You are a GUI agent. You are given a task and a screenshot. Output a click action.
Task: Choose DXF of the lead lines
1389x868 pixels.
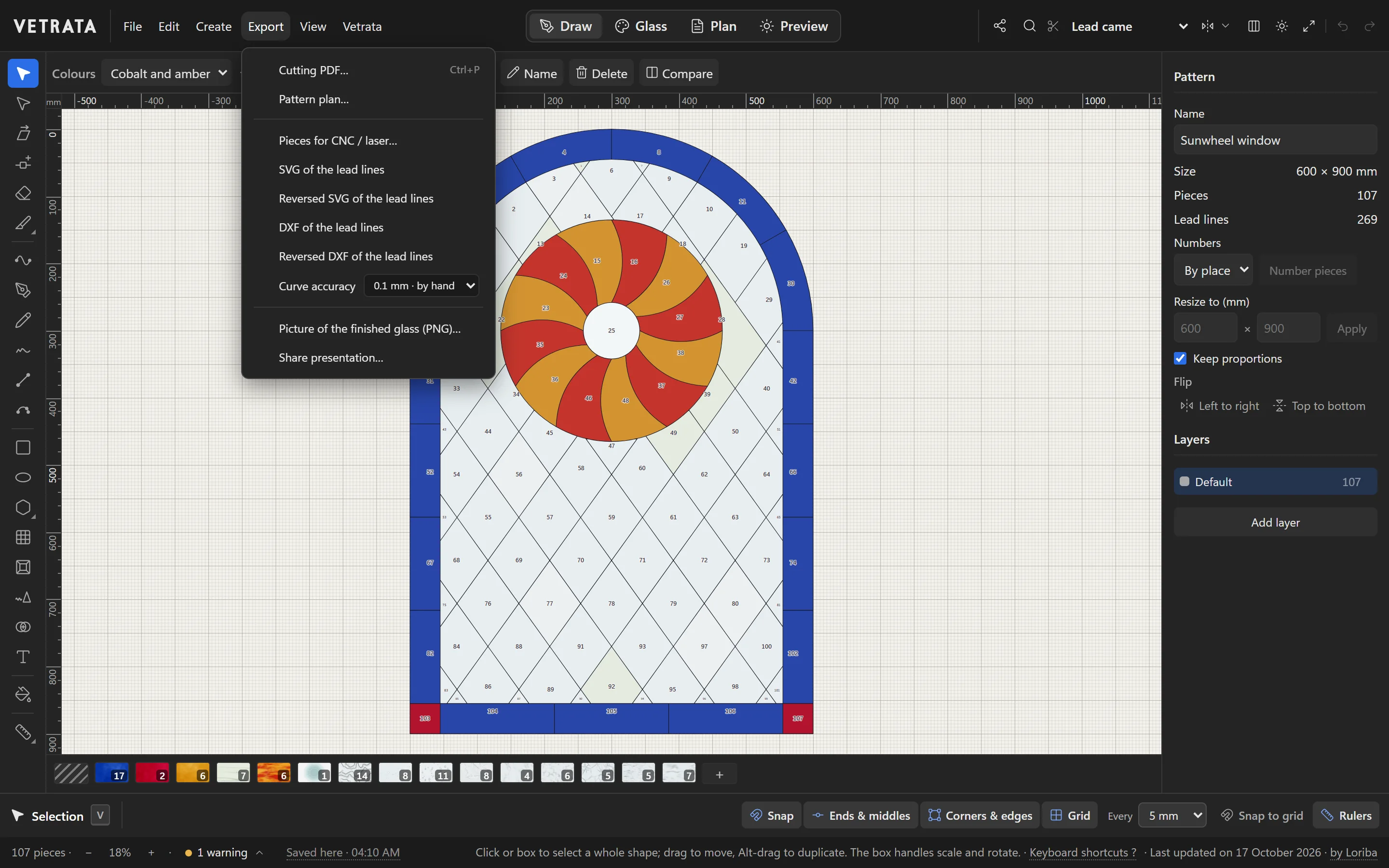point(368,227)
